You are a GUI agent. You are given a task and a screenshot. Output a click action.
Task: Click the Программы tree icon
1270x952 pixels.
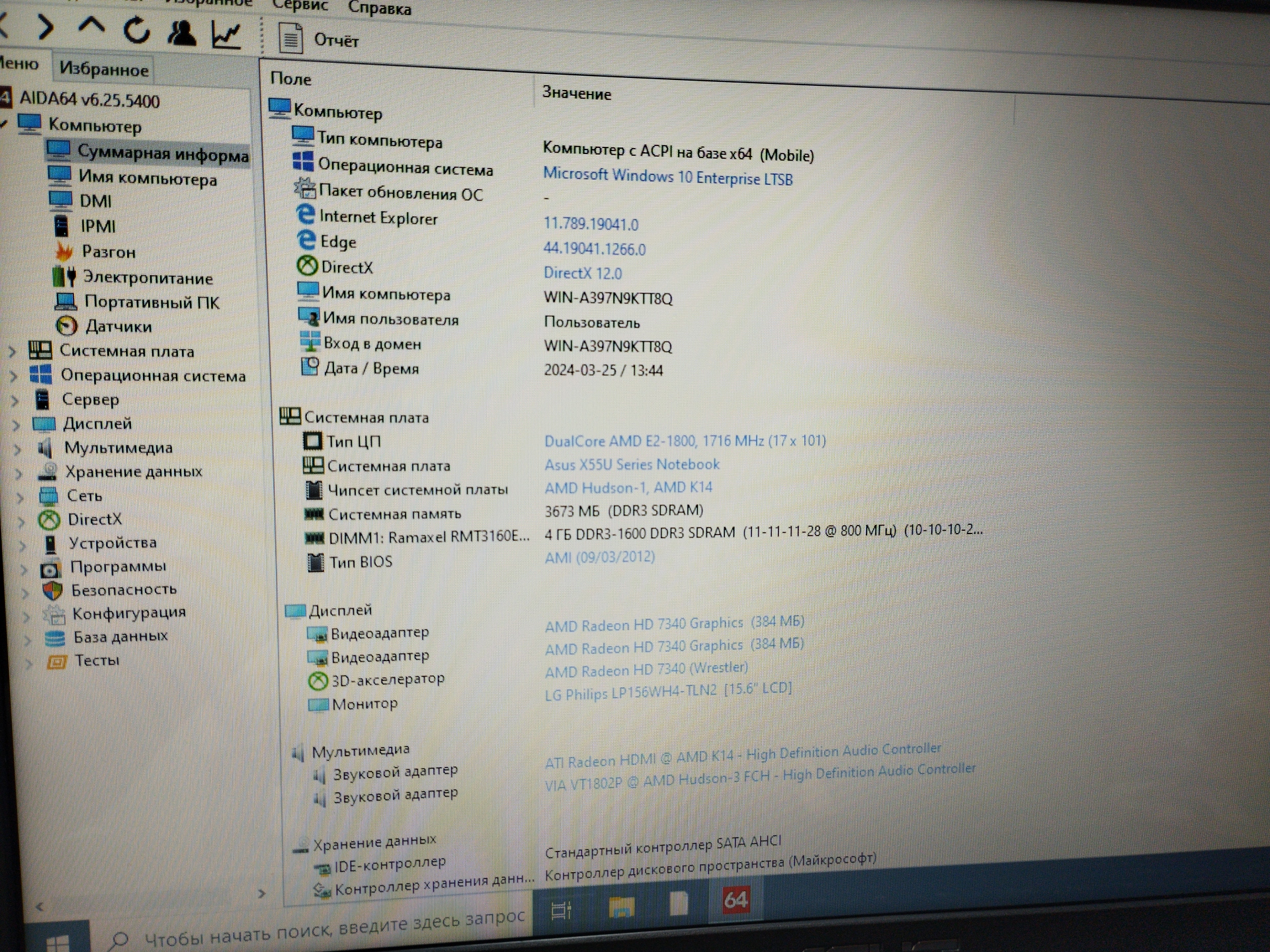click(50, 568)
